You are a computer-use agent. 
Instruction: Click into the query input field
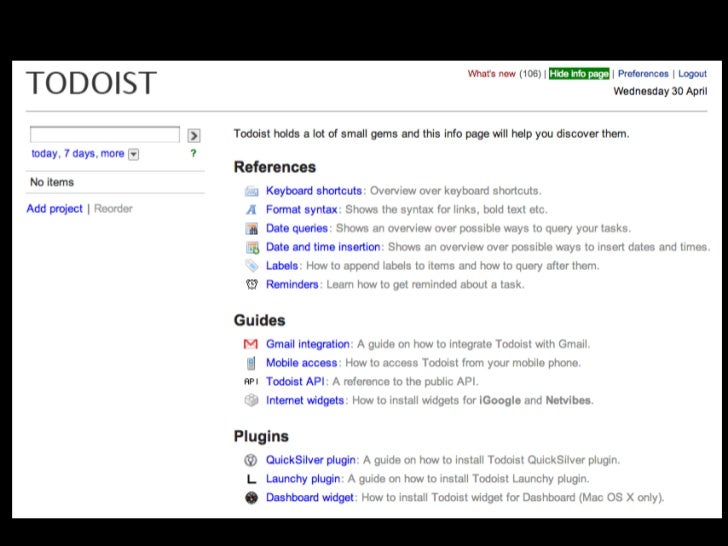[105, 135]
